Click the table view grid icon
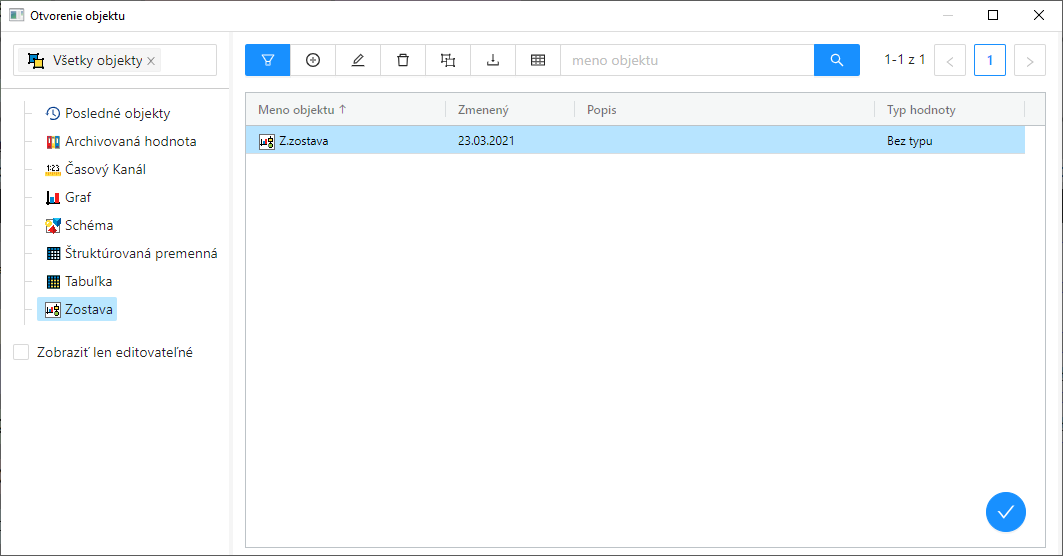Screen dimensions: 1063x556 (538, 60)
